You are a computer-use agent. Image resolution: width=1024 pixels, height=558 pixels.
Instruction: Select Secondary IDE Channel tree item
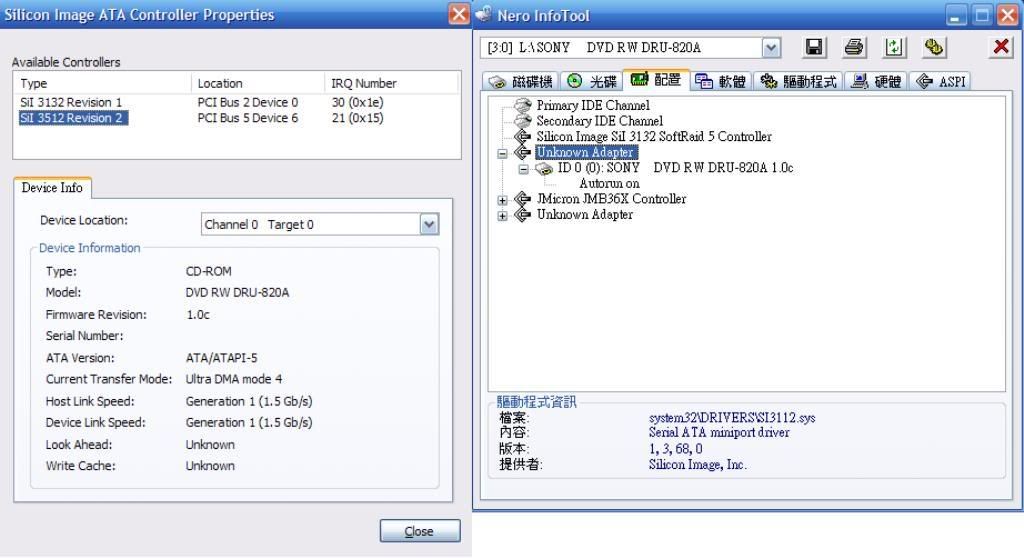[x=600, y=121]
